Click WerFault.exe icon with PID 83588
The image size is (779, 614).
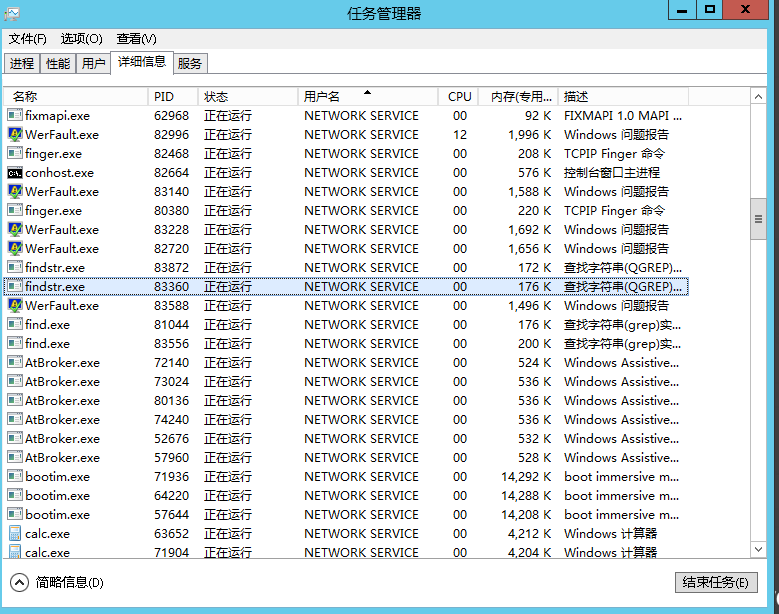coord(15,305)
